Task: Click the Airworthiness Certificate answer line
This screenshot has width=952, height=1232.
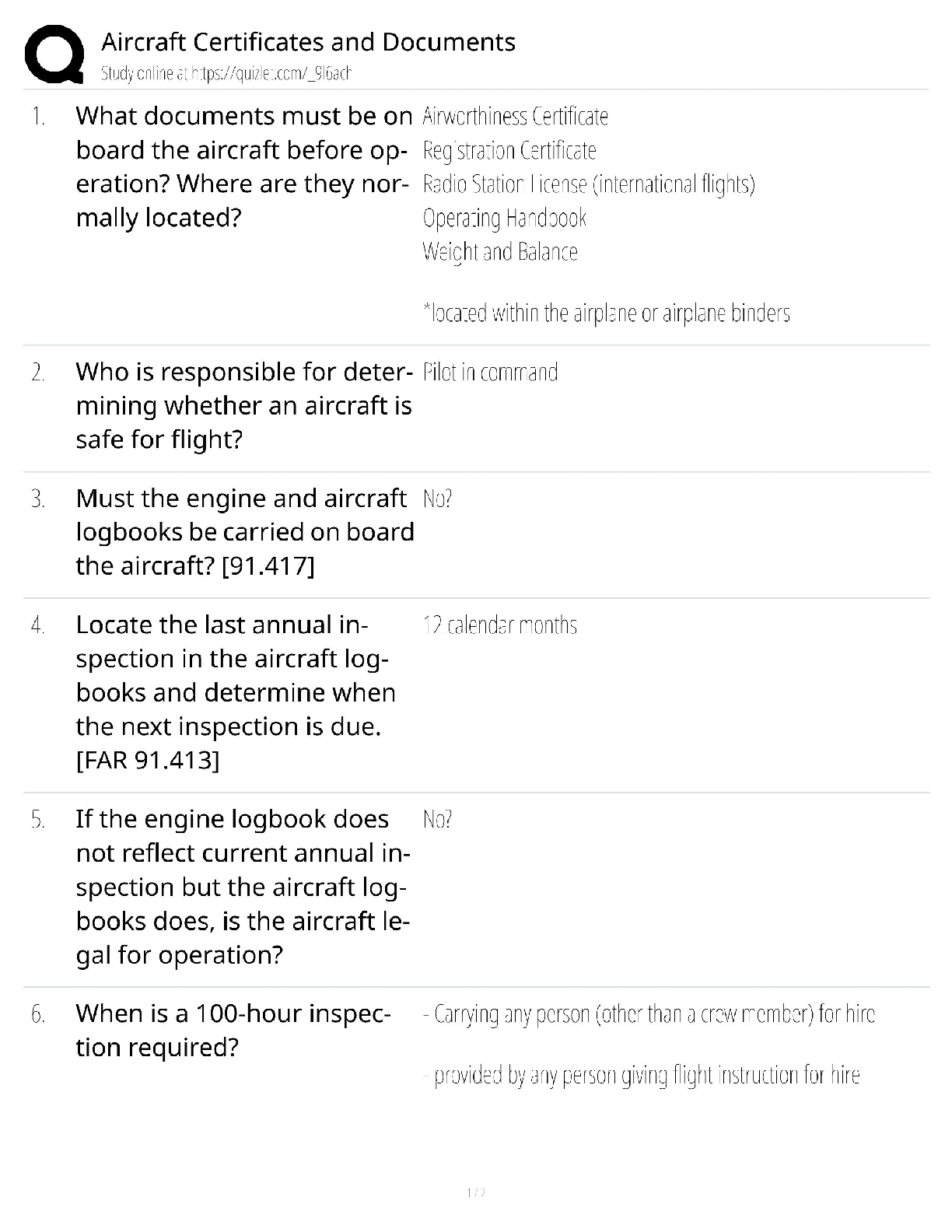Action: tap(515, 117)
